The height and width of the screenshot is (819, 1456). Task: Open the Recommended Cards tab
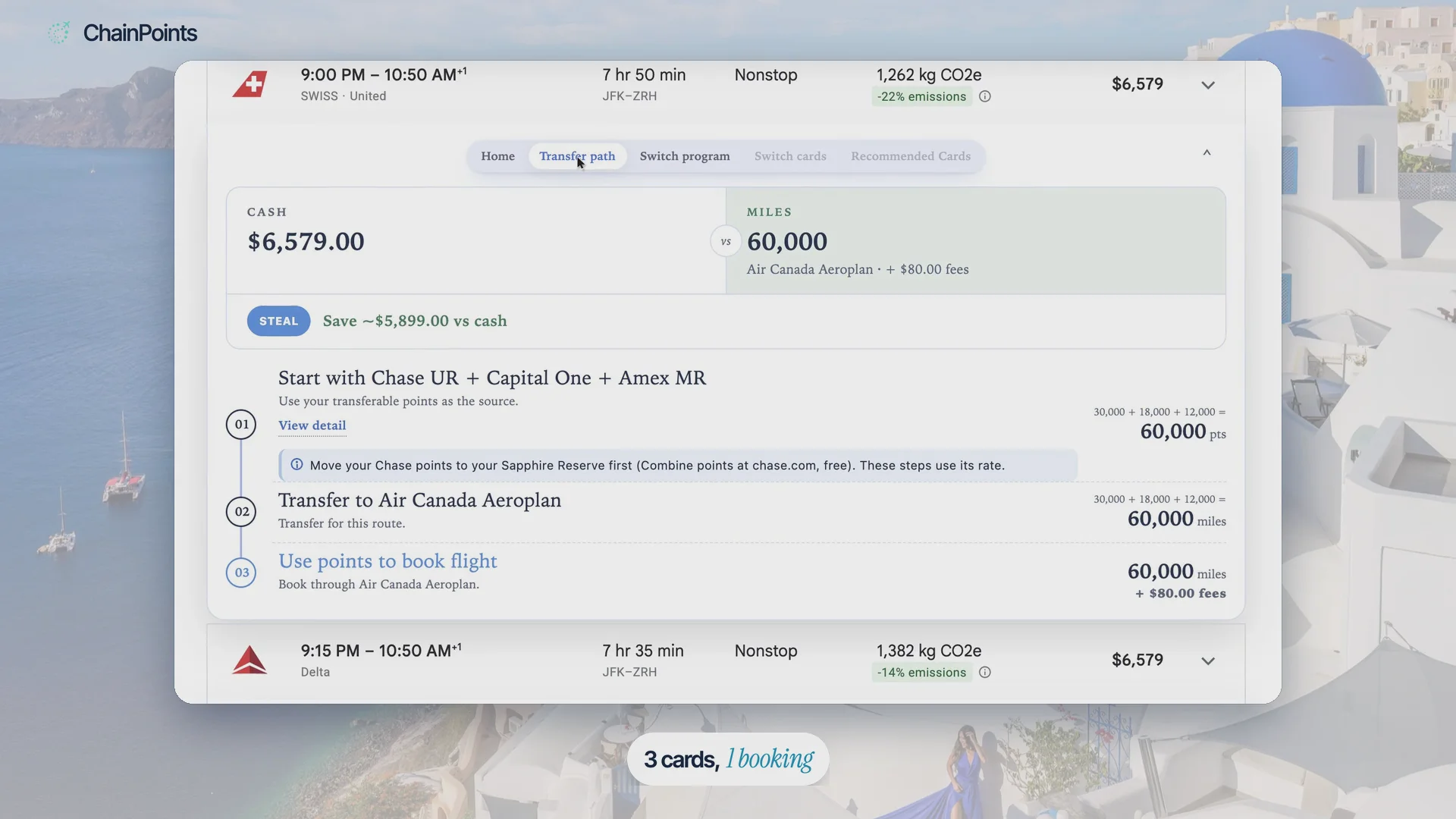coord(911,156)
